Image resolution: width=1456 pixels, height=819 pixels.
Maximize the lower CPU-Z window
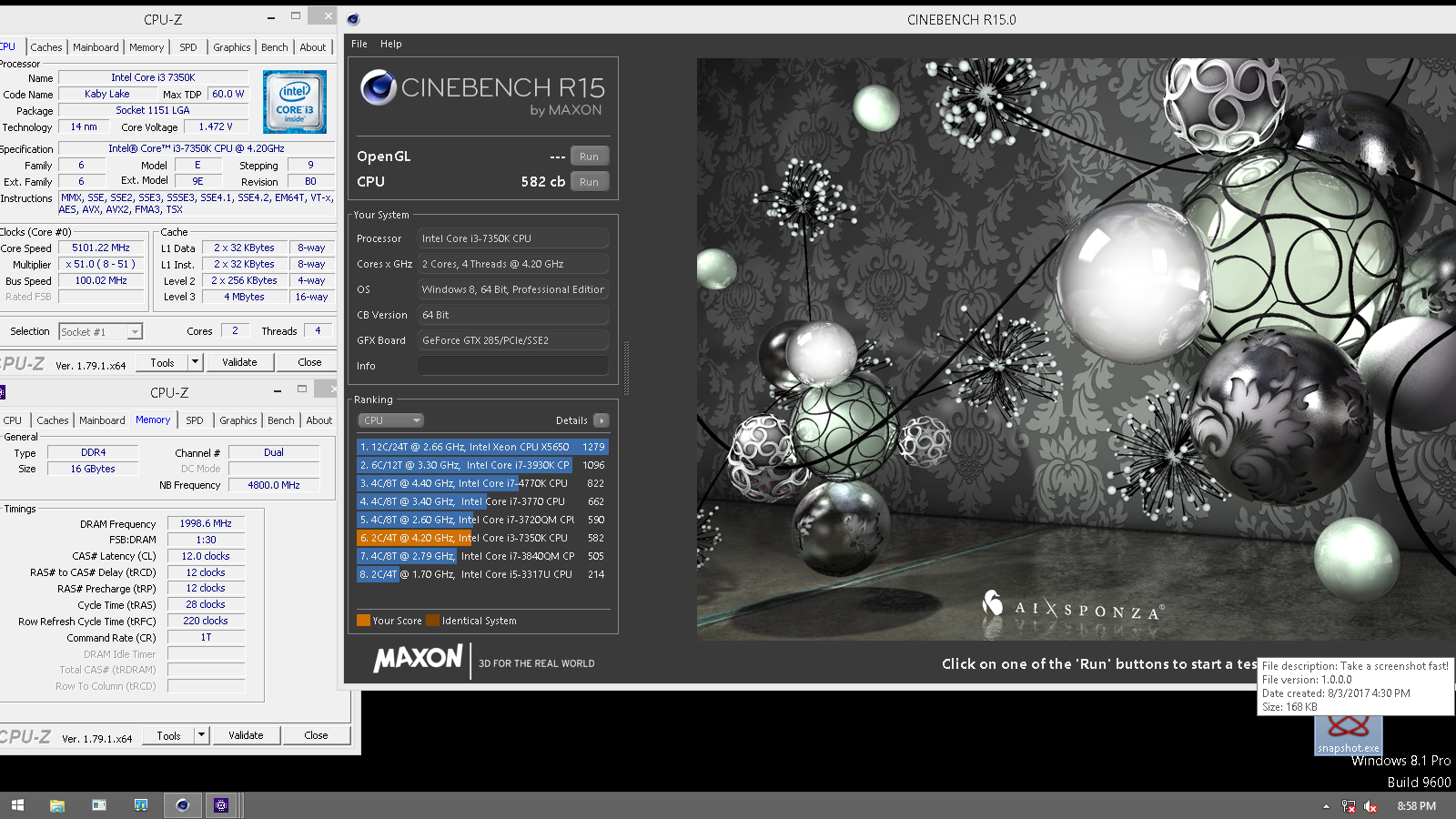coord(302,389)
